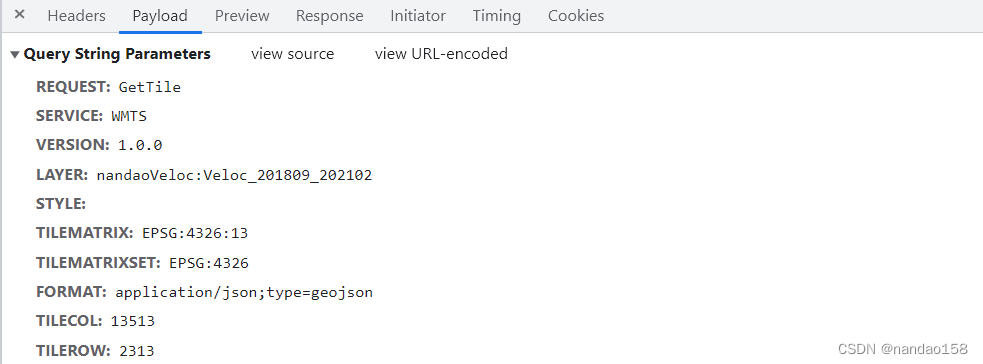Collapse Query String Parameters section
The height and width of the screenshot is (364, 983).
[x=15, y=55]
